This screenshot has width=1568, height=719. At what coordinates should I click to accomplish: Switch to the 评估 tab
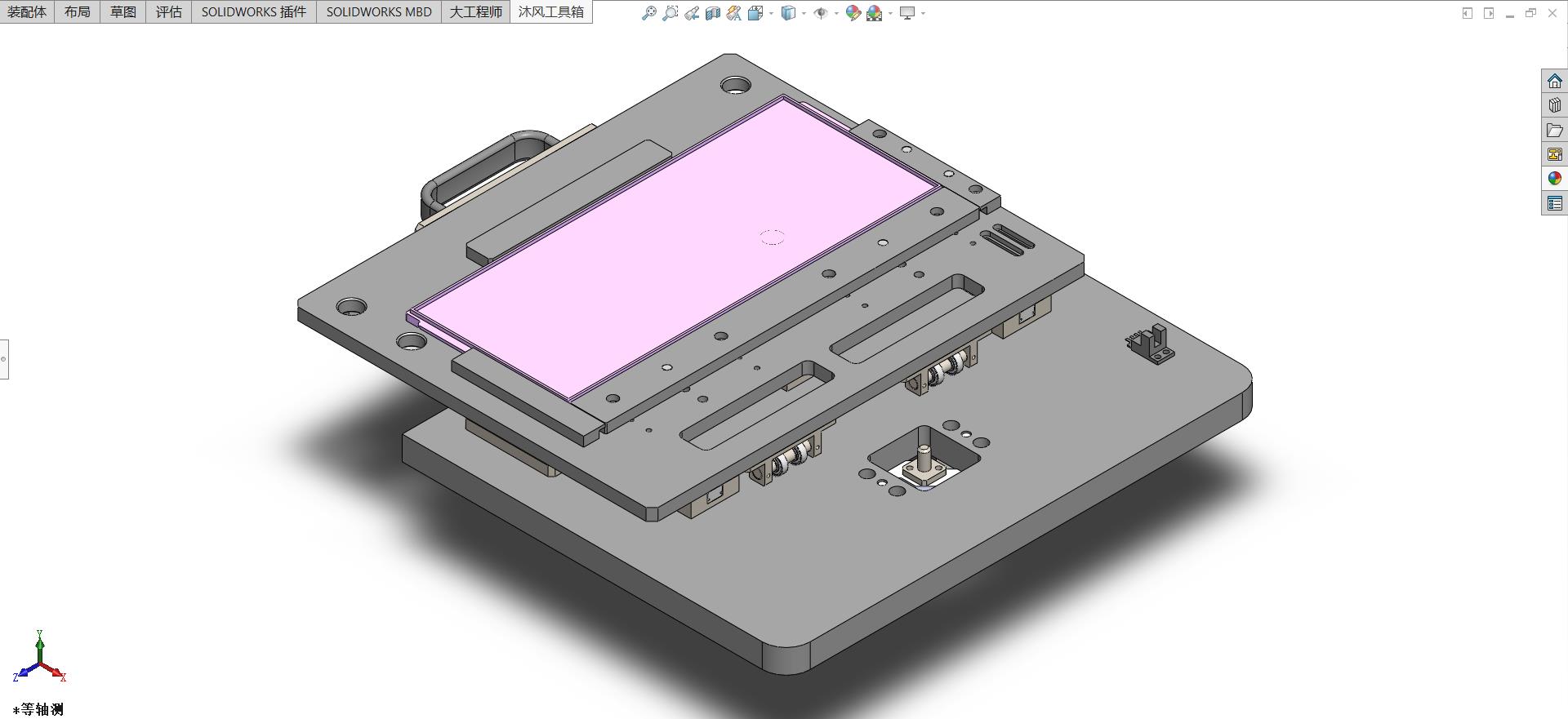(x=169, y=11)
